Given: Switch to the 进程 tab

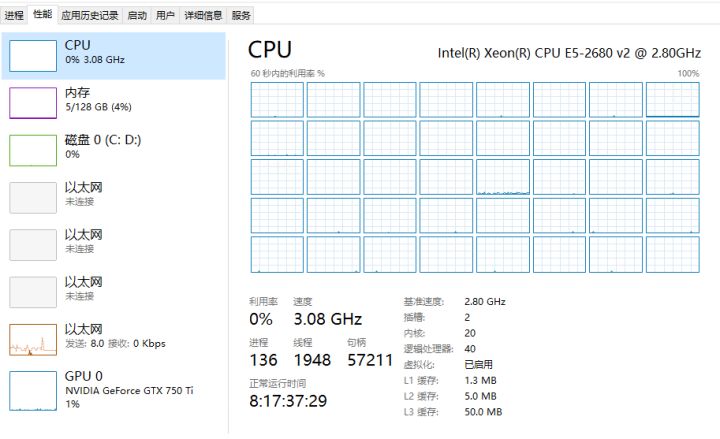Looking at the screenshot, I should tap(14, 15).
